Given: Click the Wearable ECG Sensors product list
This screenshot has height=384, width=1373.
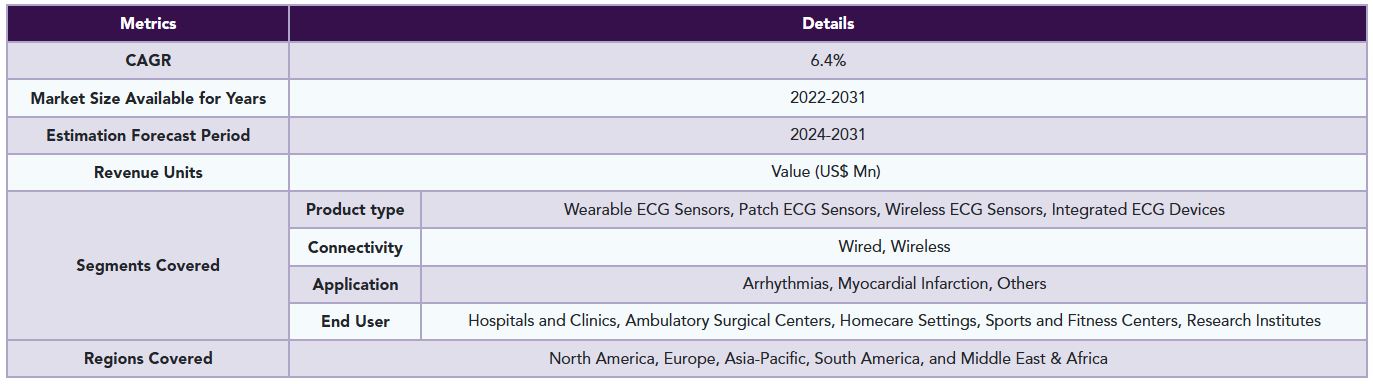Looking at the screenshot, I should coord(894,209).
